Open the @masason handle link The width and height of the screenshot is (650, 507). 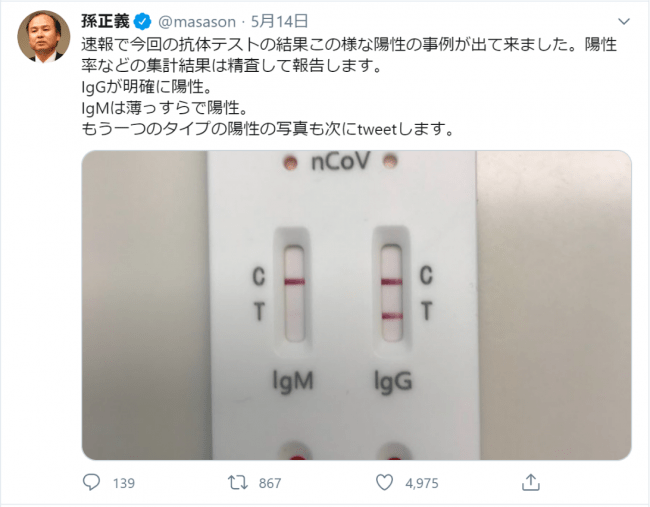pos(197,22)
